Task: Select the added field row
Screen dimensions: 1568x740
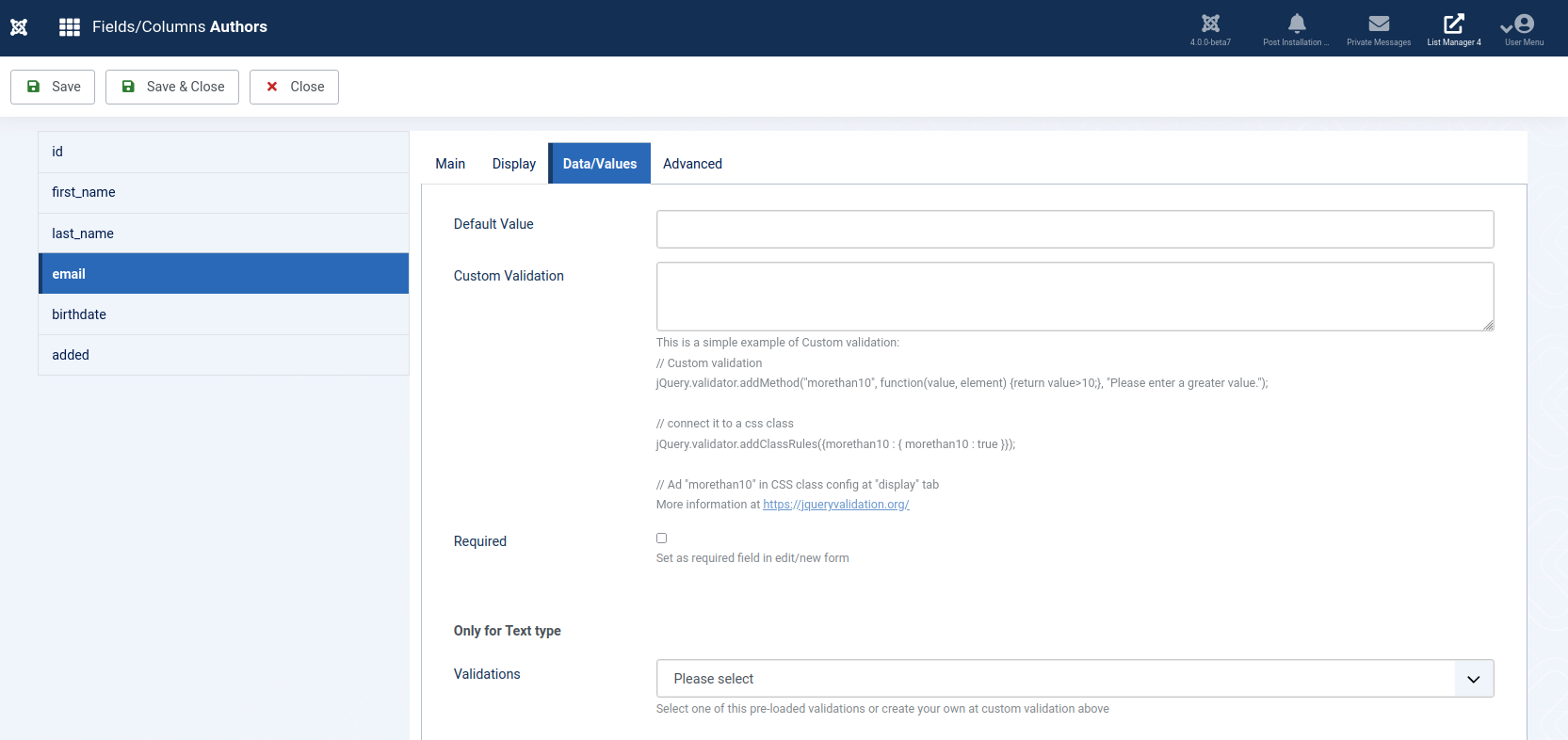Action: click(223, 355)
